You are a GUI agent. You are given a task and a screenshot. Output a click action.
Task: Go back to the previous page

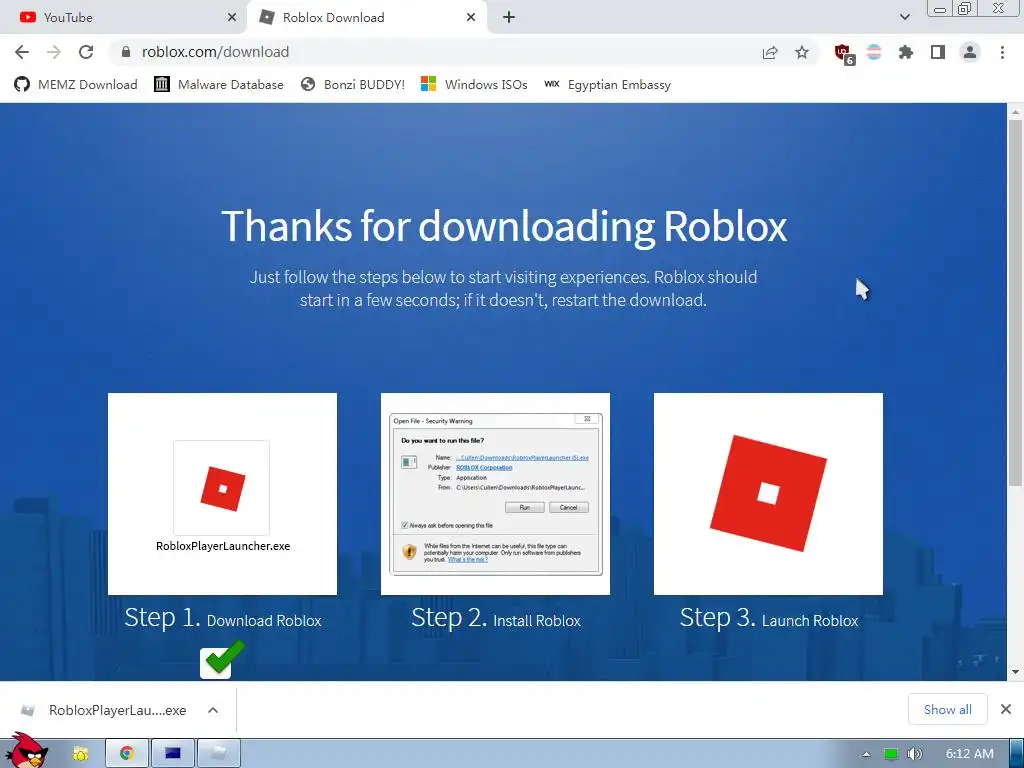(x=22, y=52)
